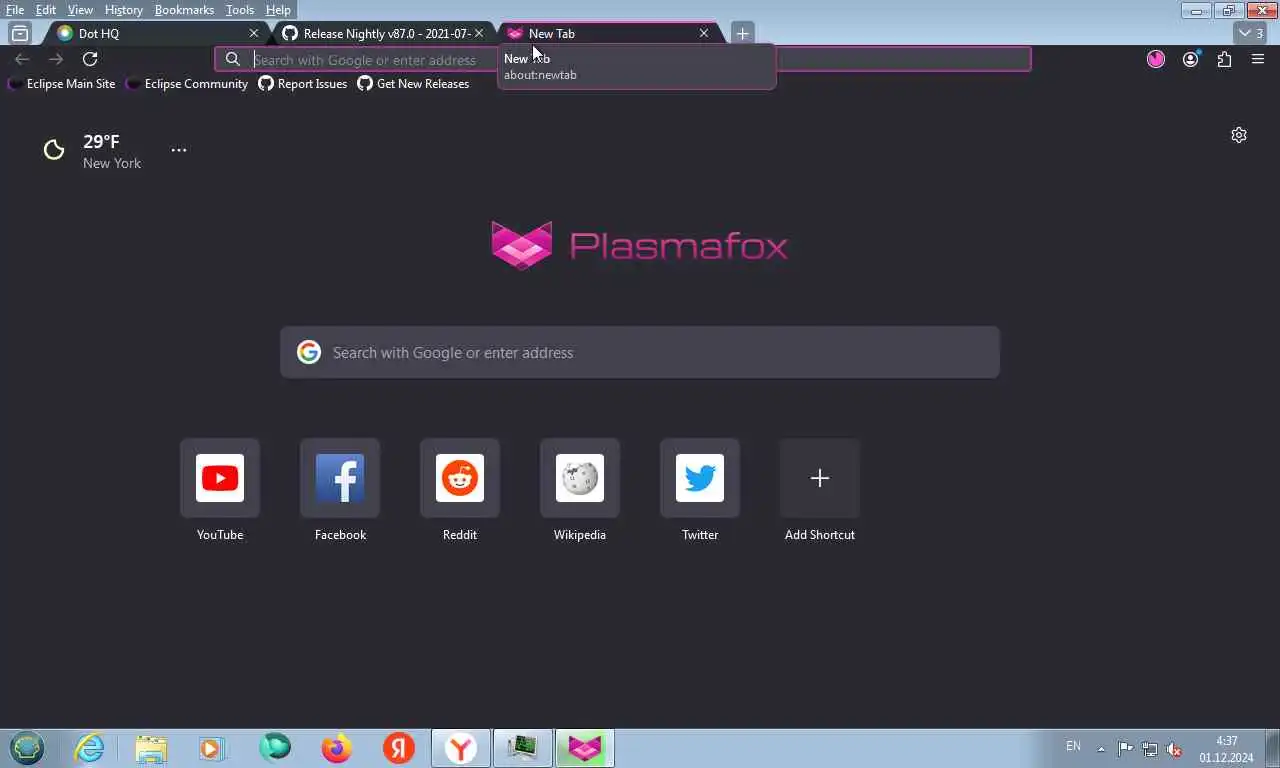
Task: Open the Tools menu
Action: tap(240, 10)
